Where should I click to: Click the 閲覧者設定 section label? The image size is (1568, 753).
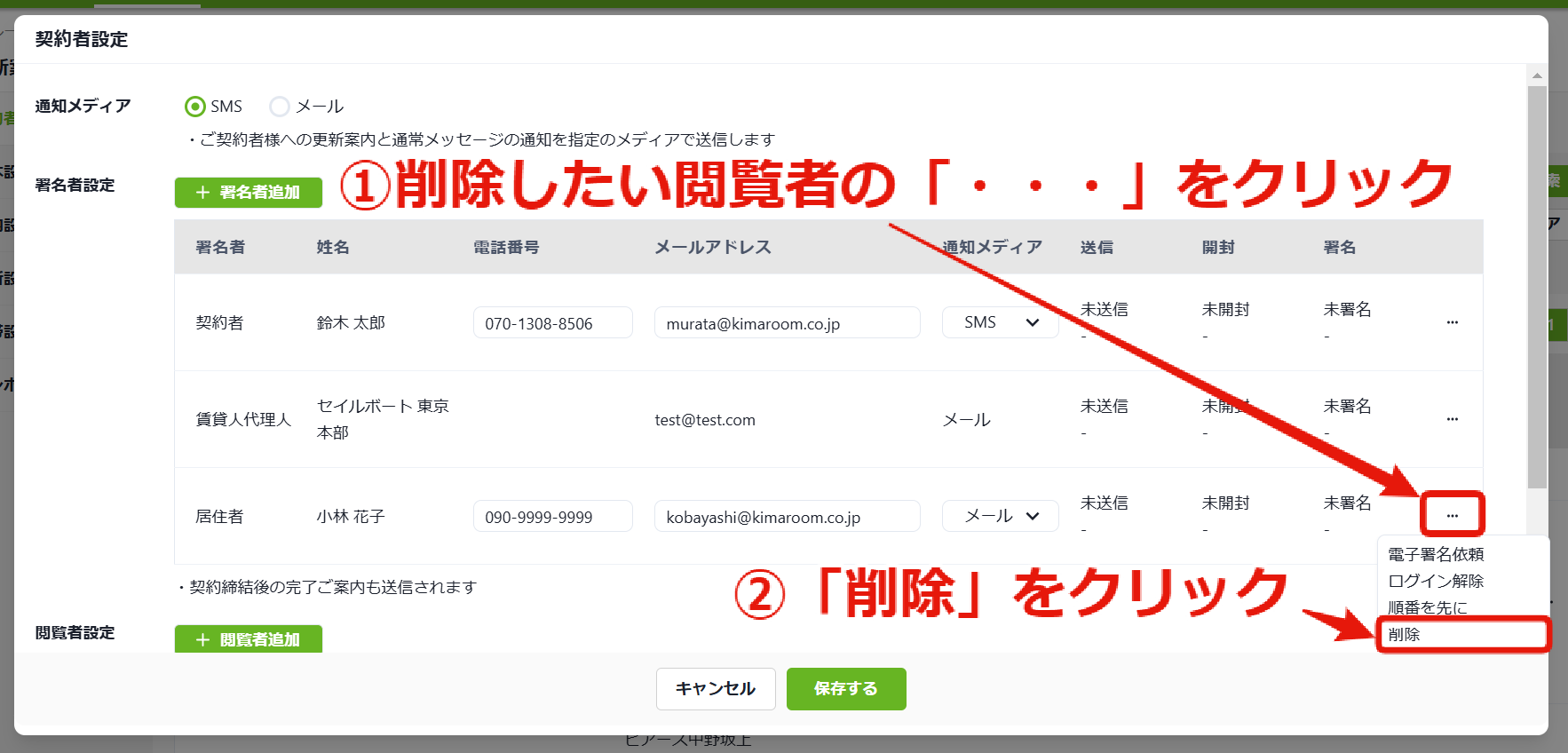pos(75,632)
